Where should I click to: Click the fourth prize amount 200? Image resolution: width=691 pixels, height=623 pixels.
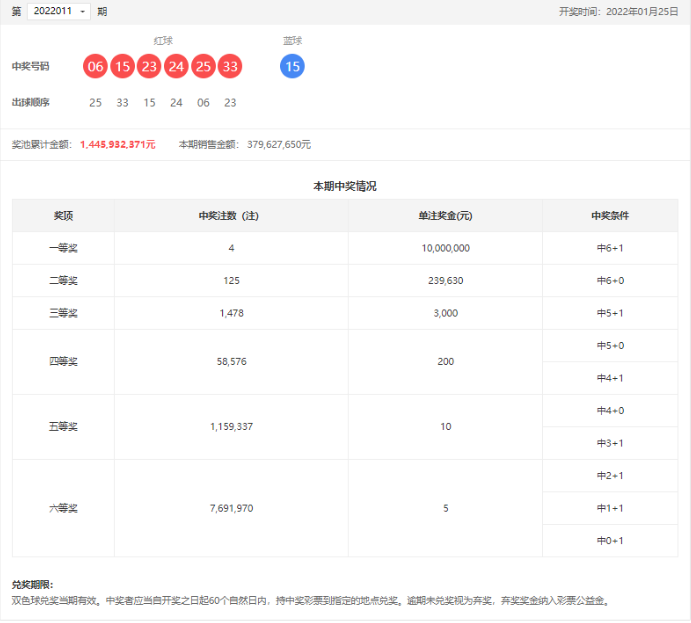pos(446,362)
